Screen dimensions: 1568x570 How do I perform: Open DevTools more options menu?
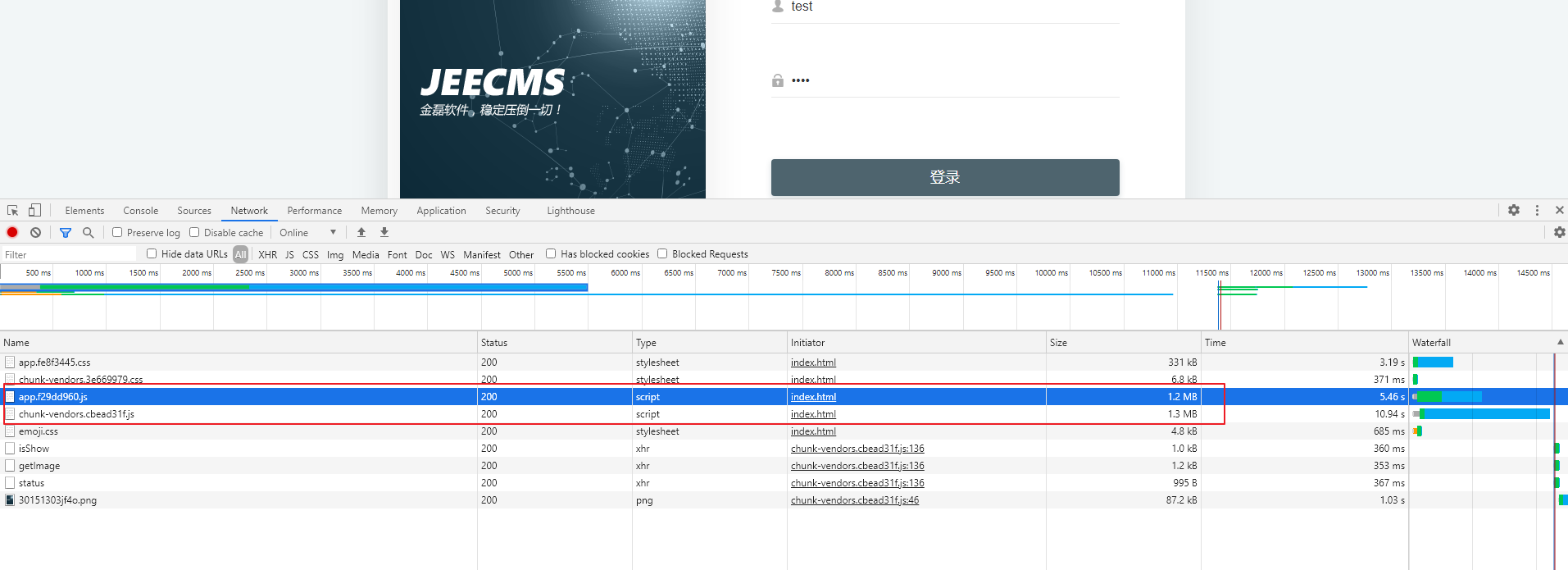tap(1538, 211)
